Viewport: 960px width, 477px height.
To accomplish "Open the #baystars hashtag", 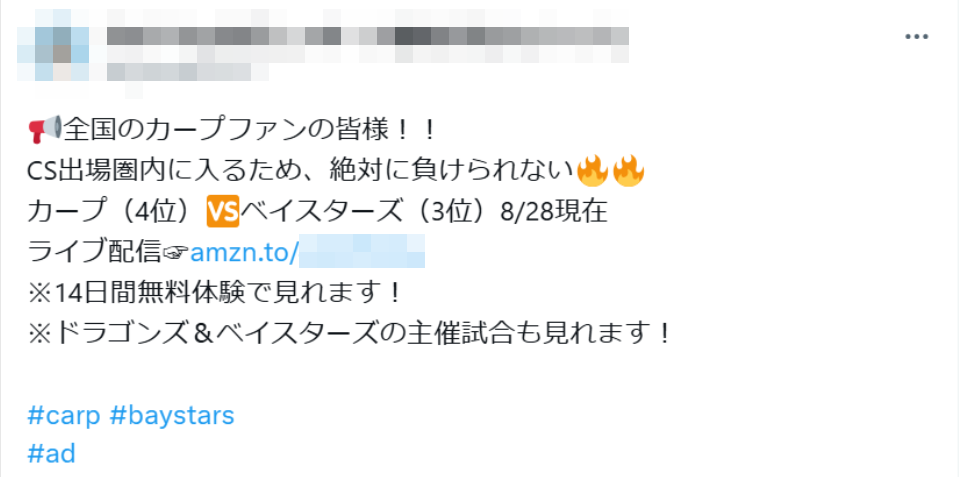I will pos(172,416).
